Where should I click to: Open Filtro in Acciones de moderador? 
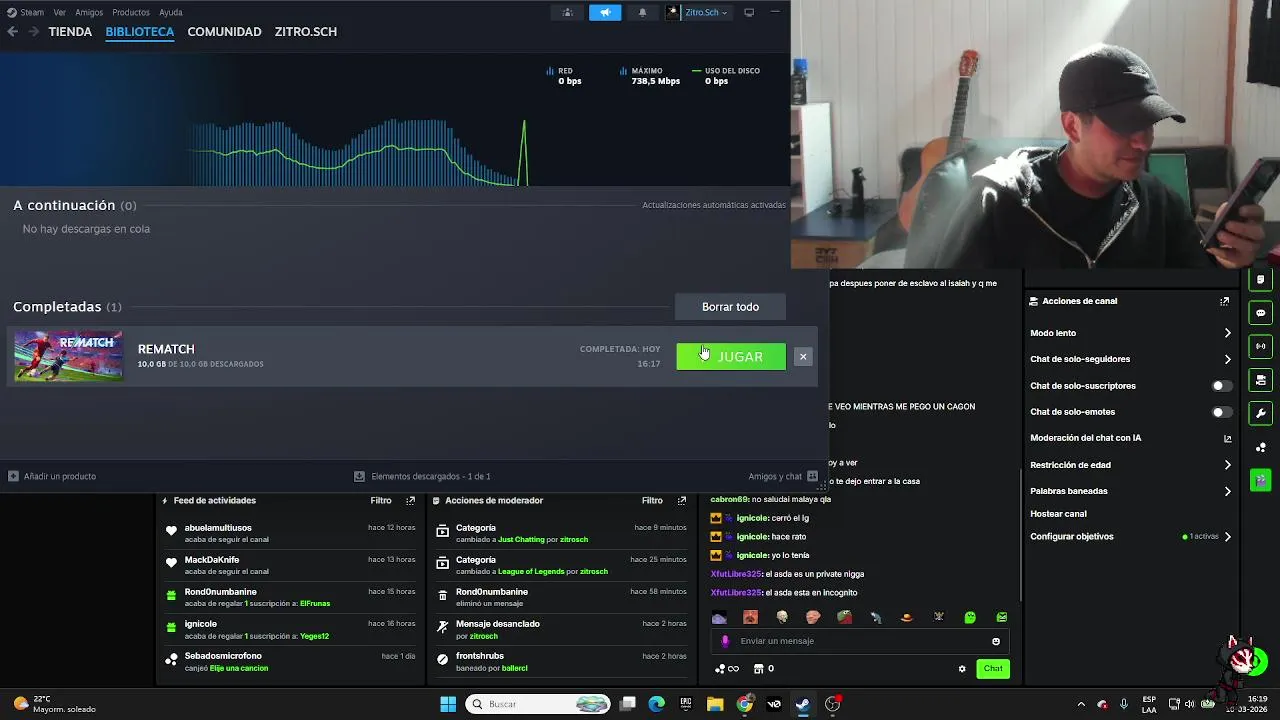(652, 500)
